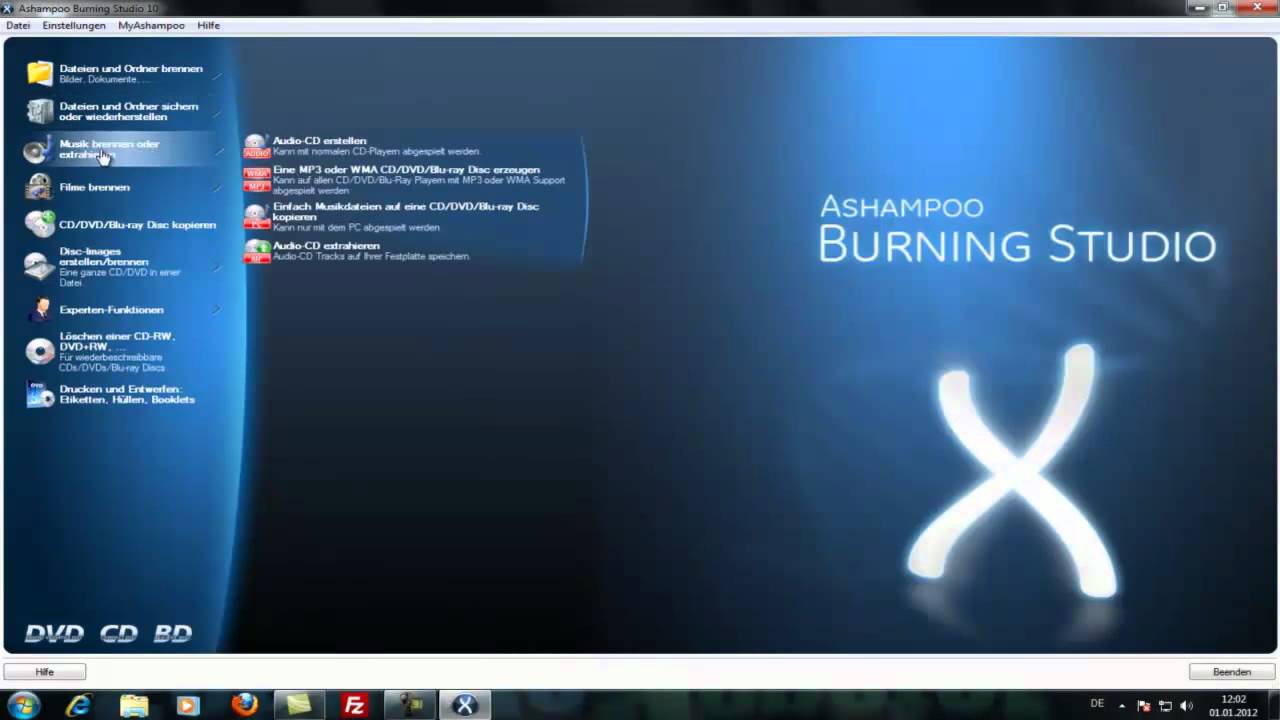The height and width of the screenshot is (720, 1280).
Task: Select Dateien und Ordner brennen folder icon
Action: [x=40, y=73]
